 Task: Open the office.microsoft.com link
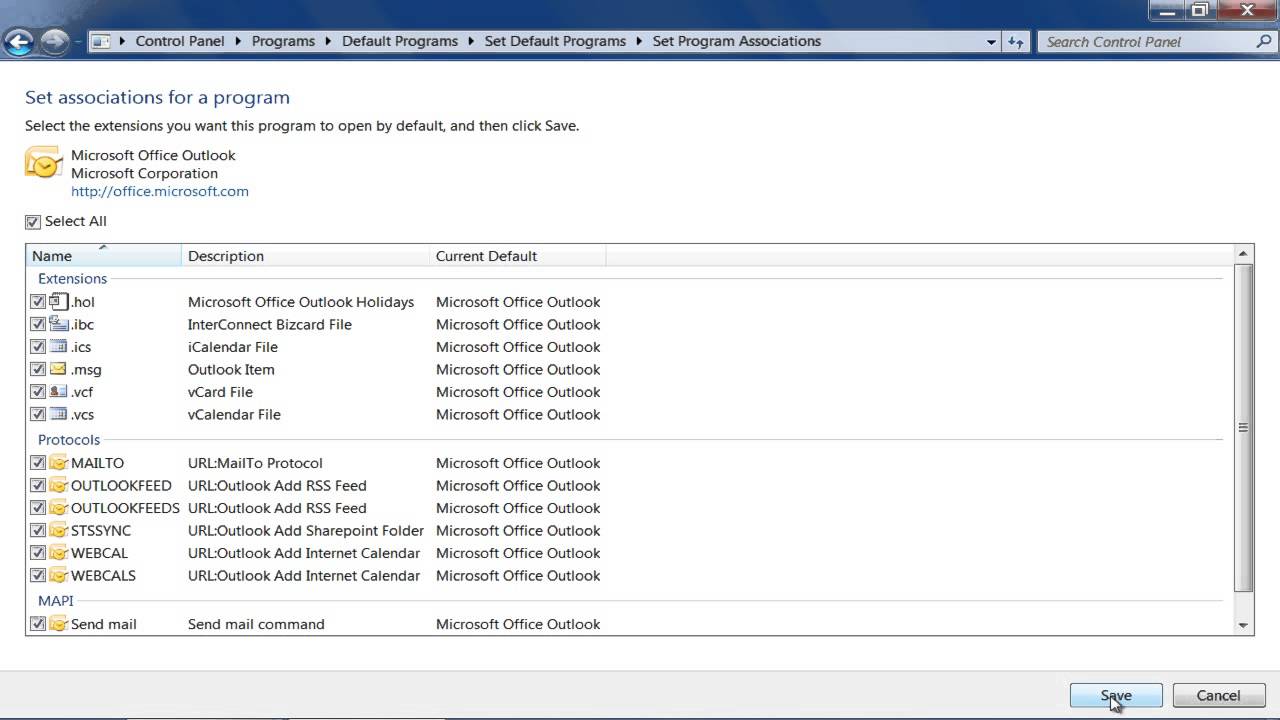coord(160,191)
